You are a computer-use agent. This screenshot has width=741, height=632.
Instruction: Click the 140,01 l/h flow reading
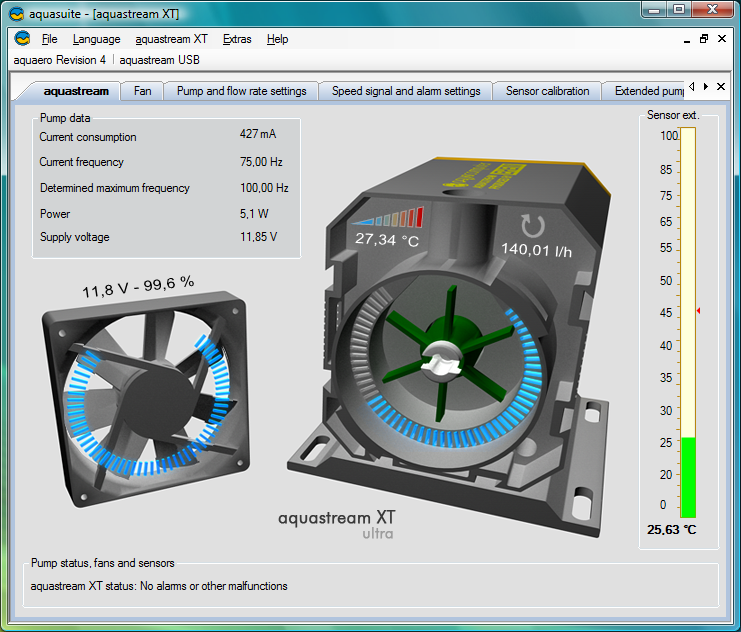[536, 250]
